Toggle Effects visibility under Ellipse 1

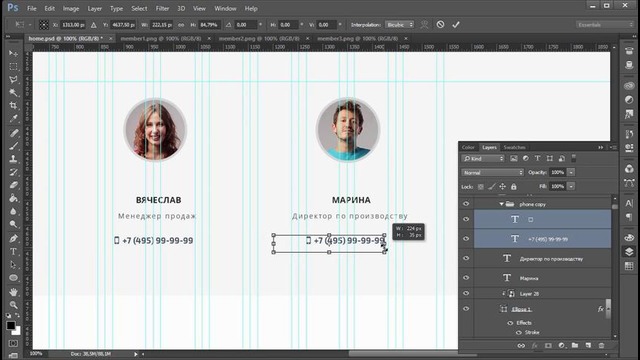pyautogui.click(x=510, y=323)
